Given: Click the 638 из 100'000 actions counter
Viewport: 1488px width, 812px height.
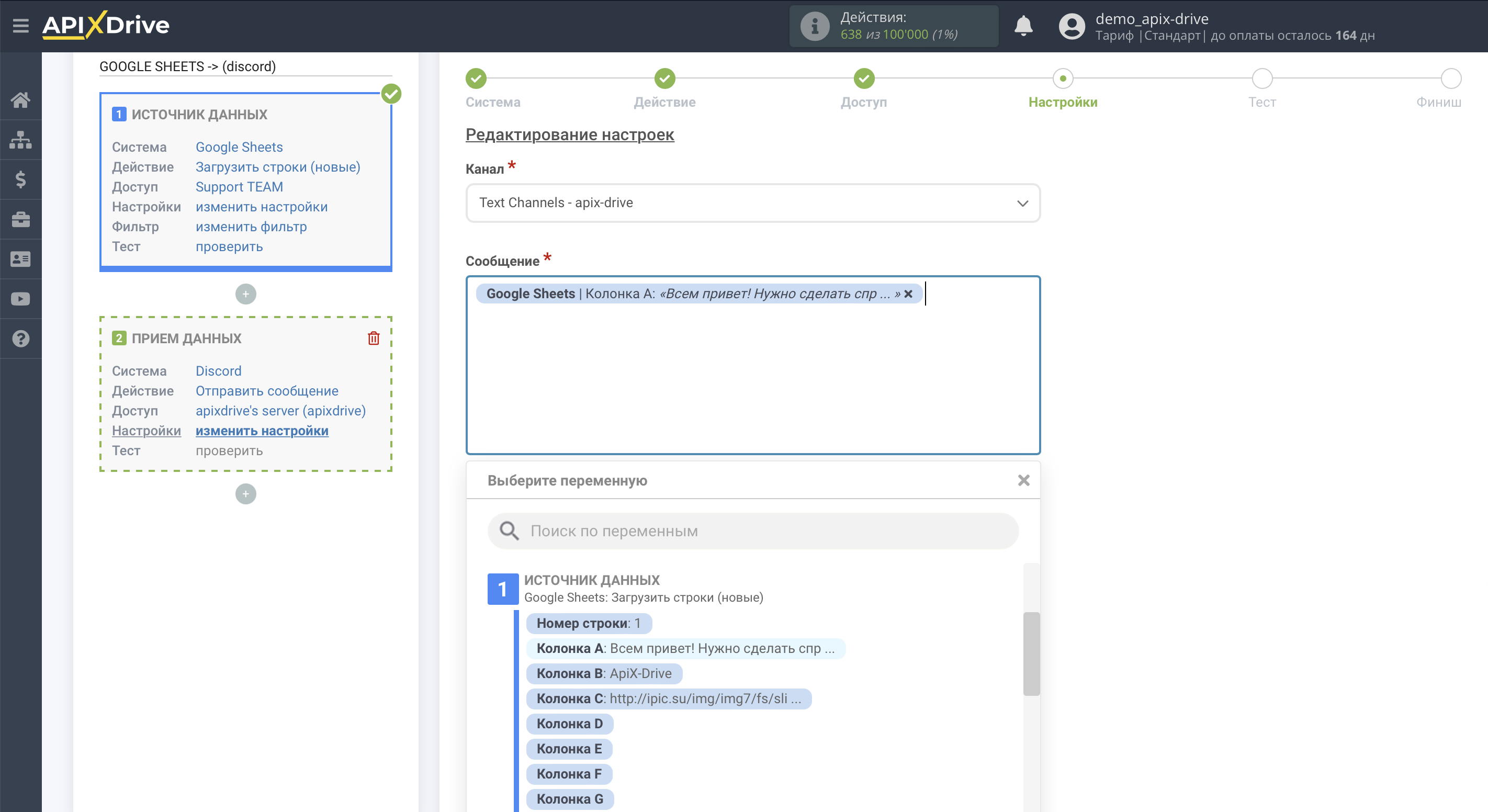Looking at the screenshot, I should coord(899,35).
